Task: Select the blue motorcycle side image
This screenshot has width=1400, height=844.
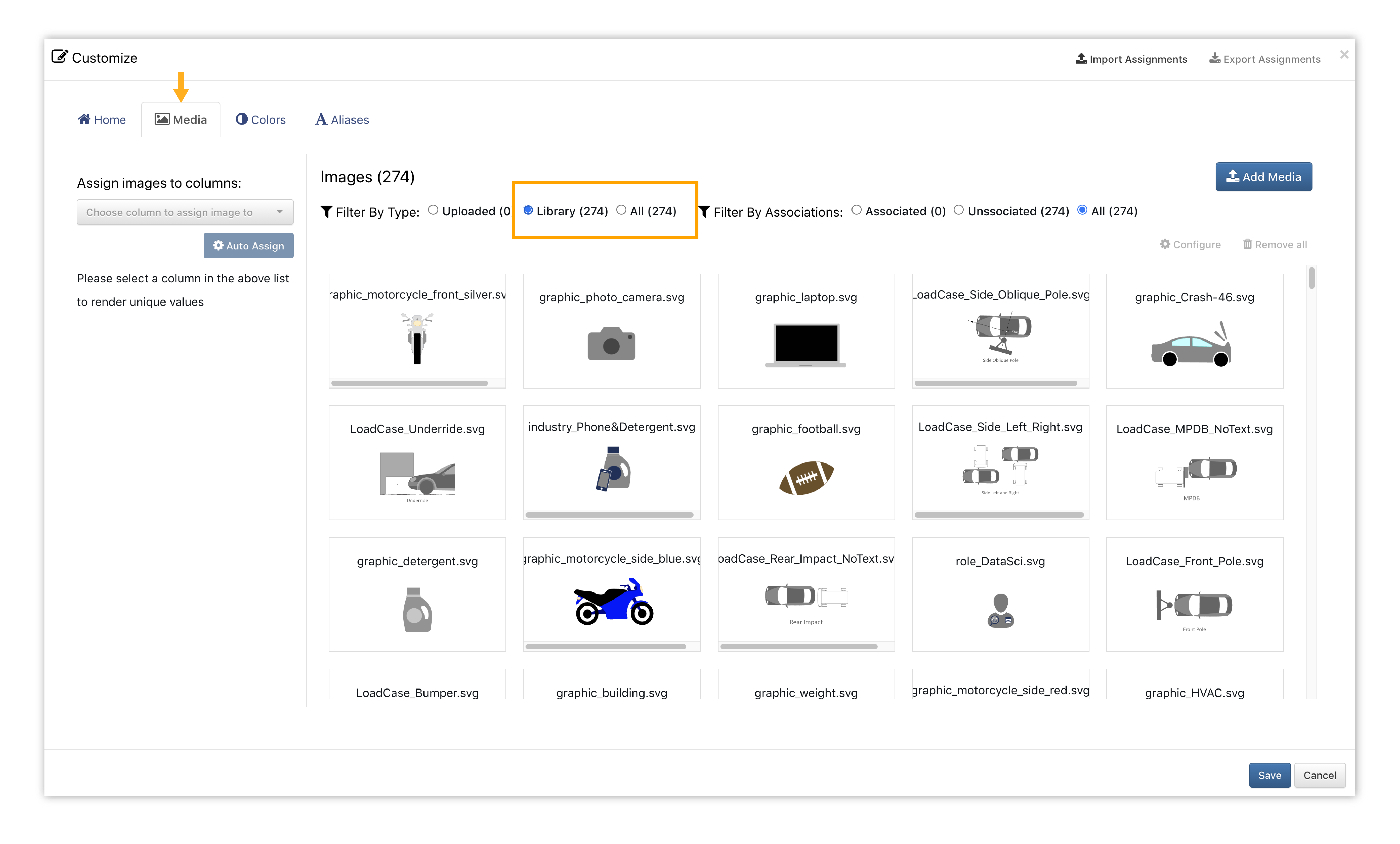Action: (614, 601)
